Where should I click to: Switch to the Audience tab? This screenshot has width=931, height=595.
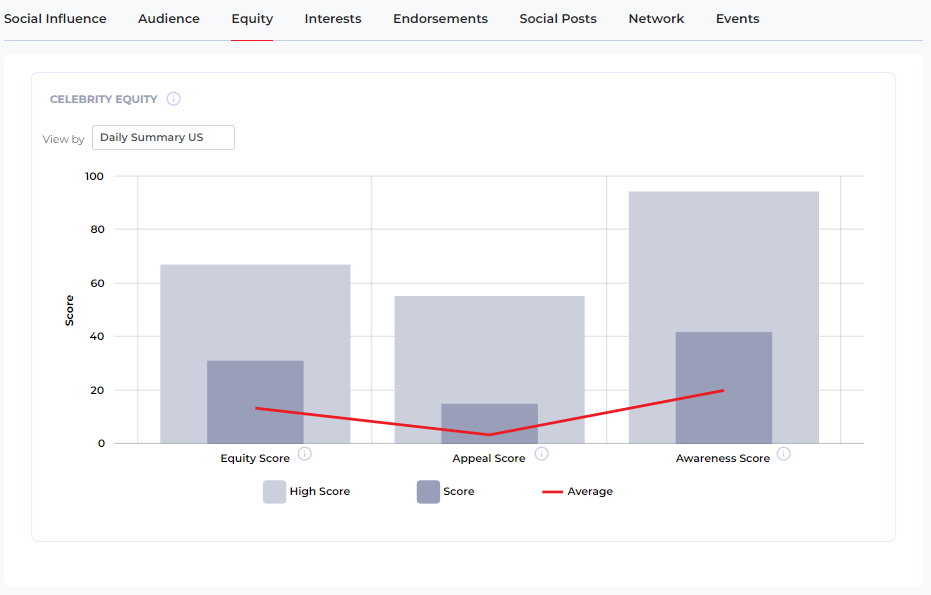pyautogui.click(x=168, y=18)
